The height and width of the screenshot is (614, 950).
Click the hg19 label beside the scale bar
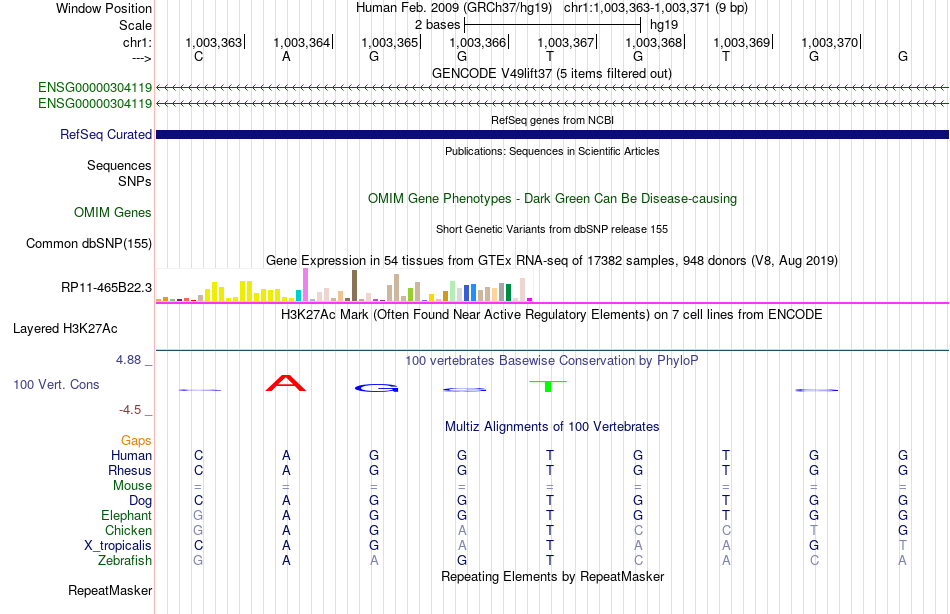(664, 25)
